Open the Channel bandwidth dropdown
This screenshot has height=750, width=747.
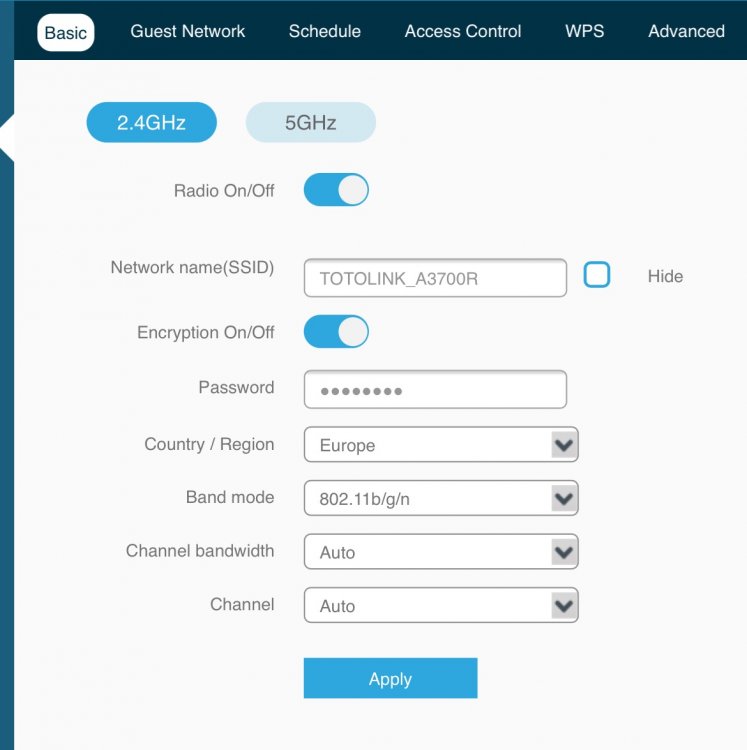pyautogui.click(x=440, y=552)
